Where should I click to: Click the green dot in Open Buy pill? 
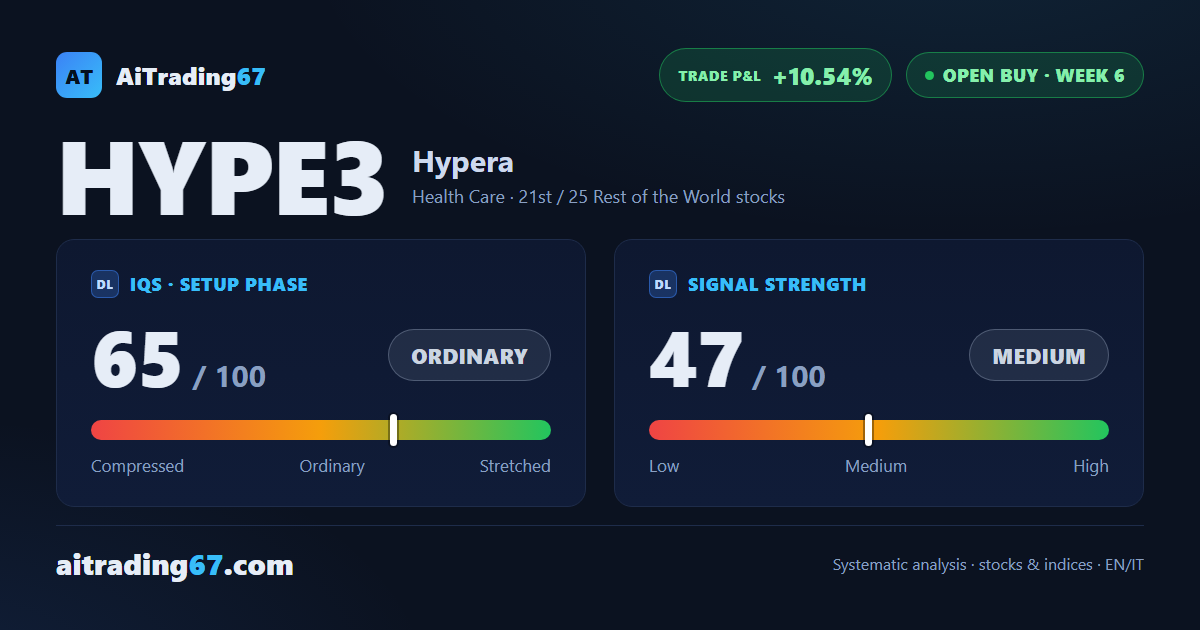click(x=929, y=75)
